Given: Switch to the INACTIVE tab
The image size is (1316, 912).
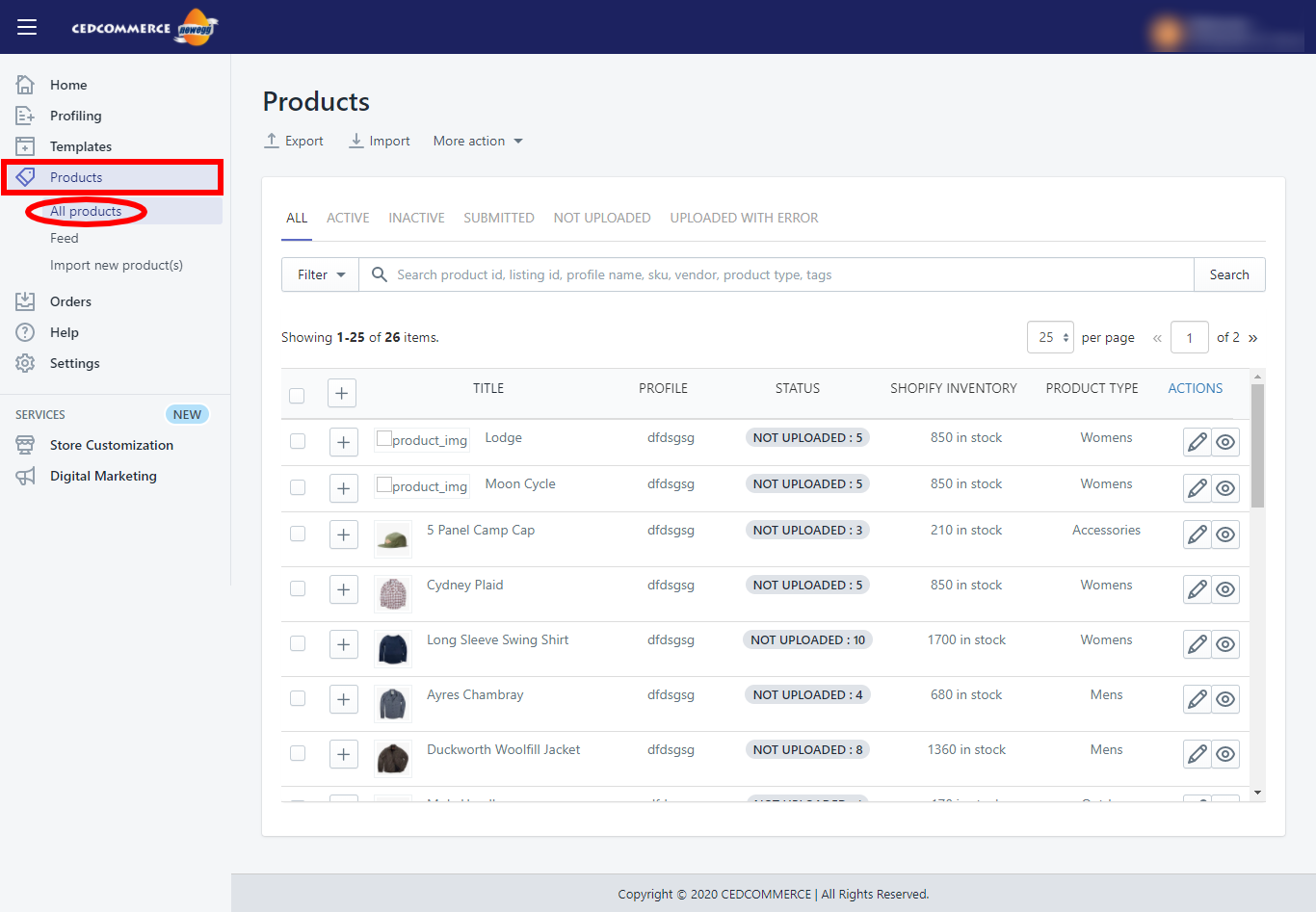Looking at the screenshot, I should click(x=416, y=218).
